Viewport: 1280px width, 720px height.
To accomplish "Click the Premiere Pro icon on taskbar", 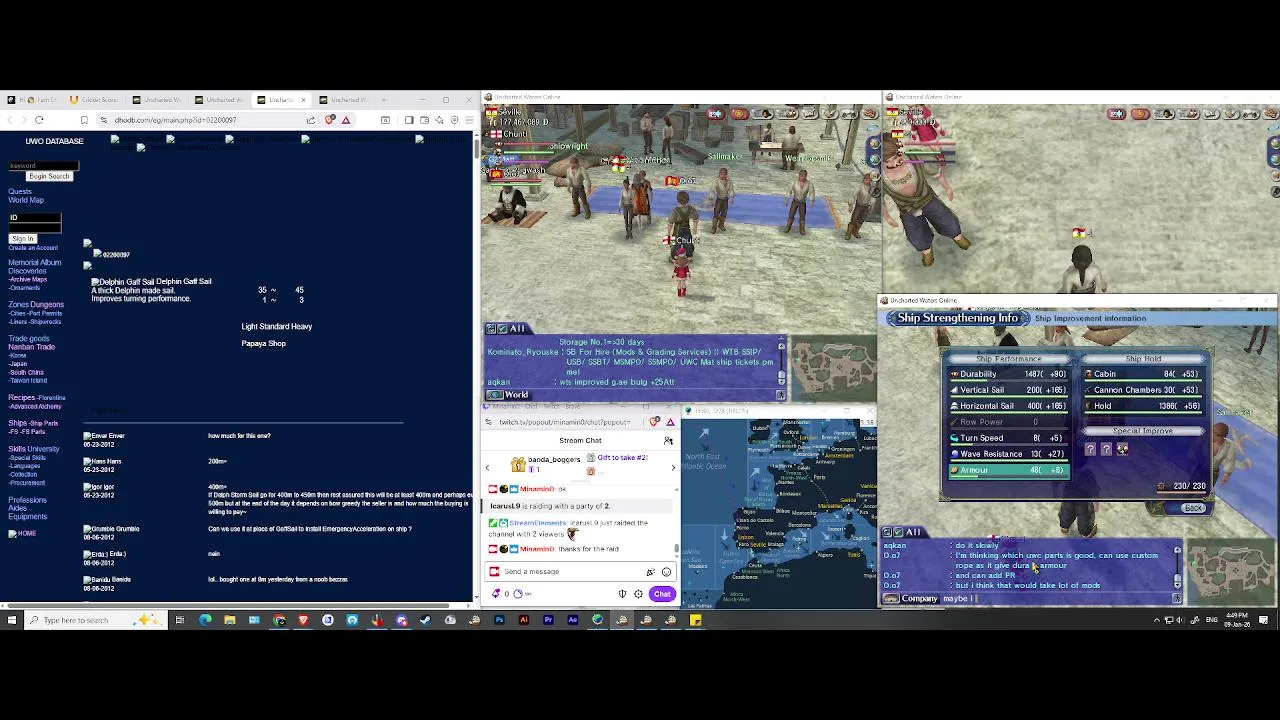I will tap(548, 620).
